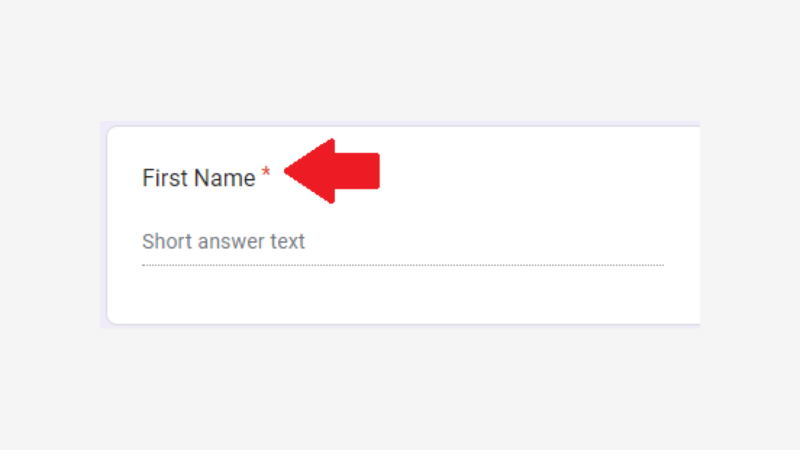
Task: Click gray margin right of the question card
Action: click(x=750, y=225)
